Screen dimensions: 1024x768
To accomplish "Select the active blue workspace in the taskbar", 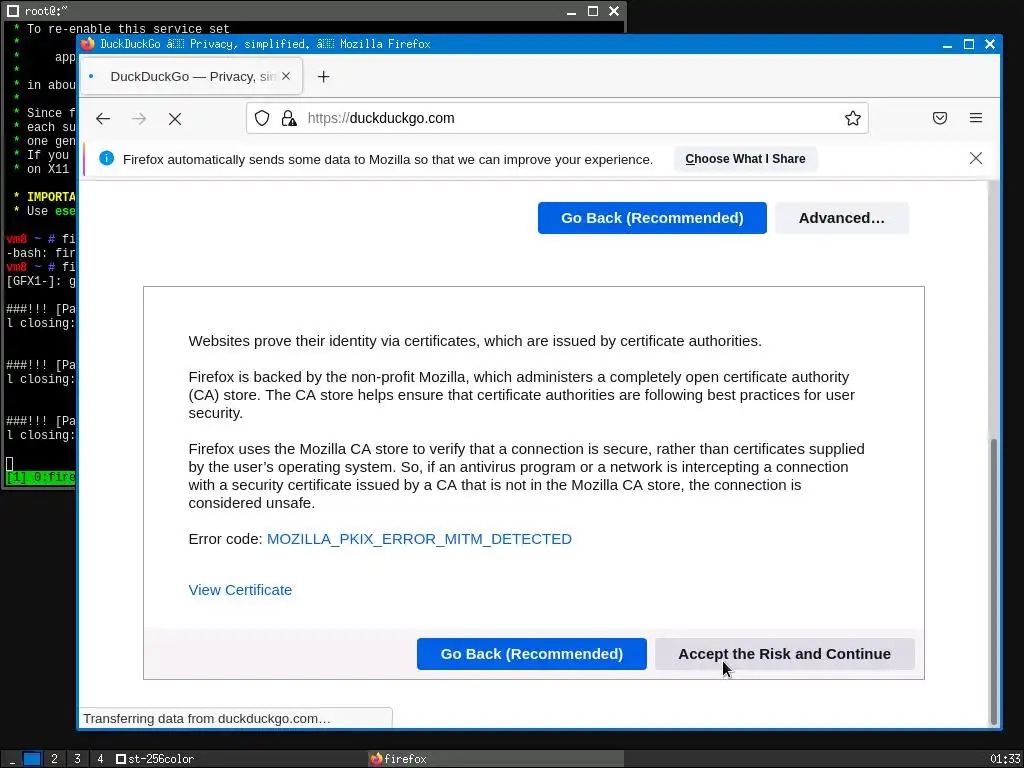I will [x=32, y=759].
